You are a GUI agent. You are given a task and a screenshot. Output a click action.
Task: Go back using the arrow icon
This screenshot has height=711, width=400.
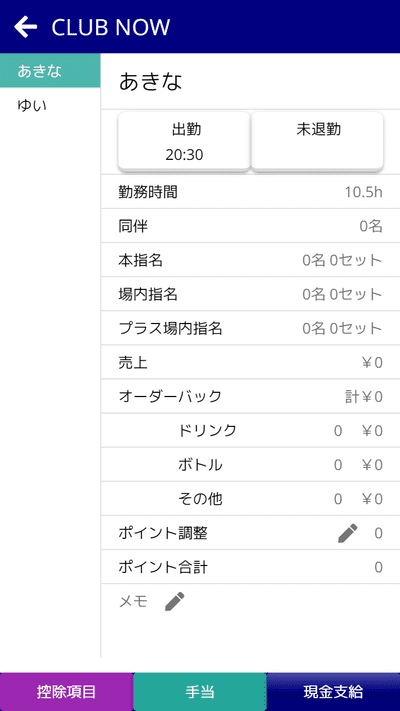point(25,27)
